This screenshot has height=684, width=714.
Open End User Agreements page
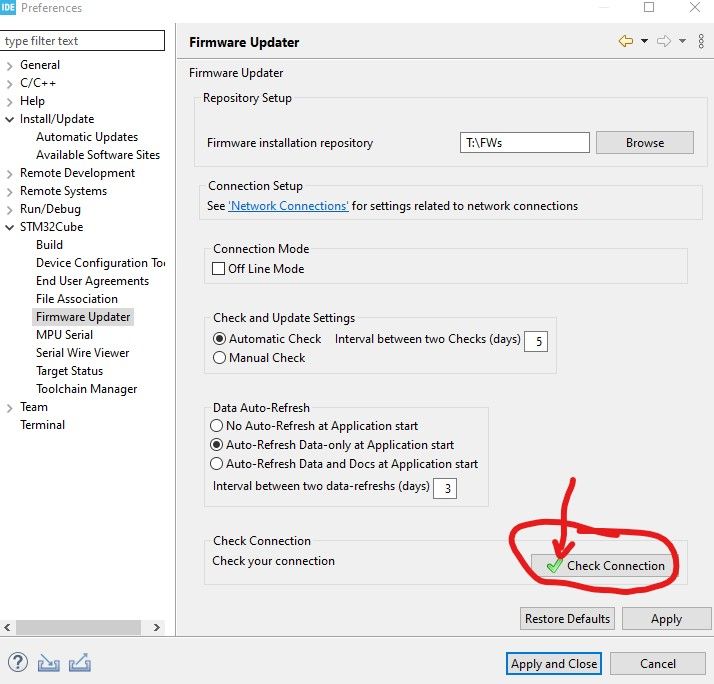tap(92, 281)
